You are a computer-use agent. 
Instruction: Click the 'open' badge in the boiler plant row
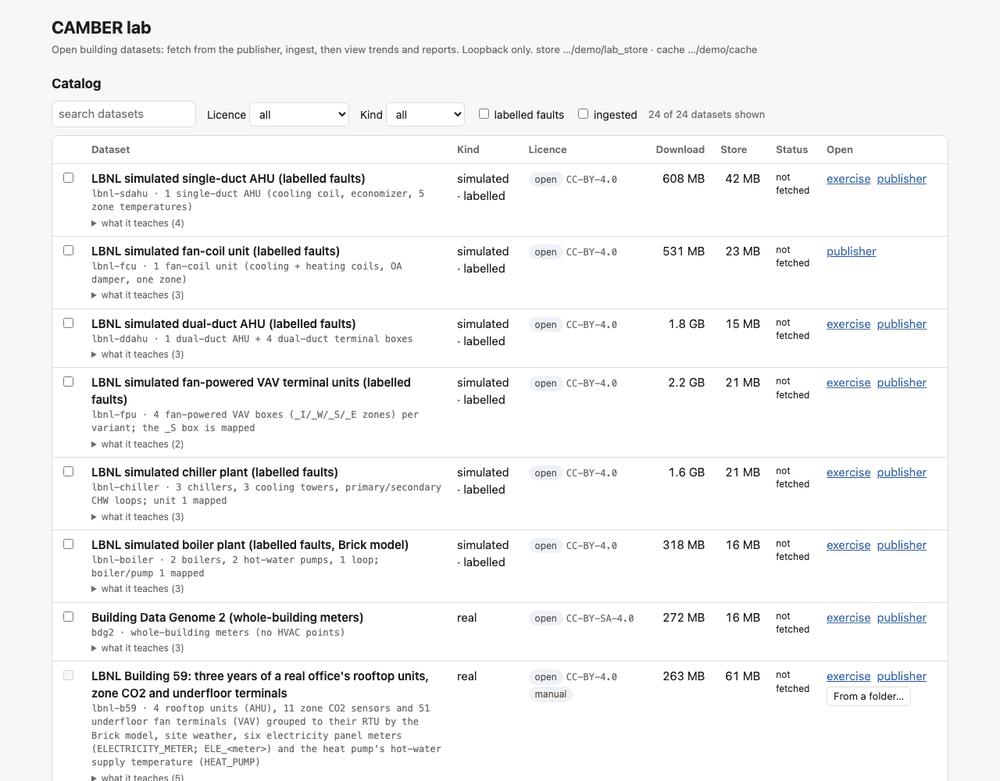click(x=545, y=546)
